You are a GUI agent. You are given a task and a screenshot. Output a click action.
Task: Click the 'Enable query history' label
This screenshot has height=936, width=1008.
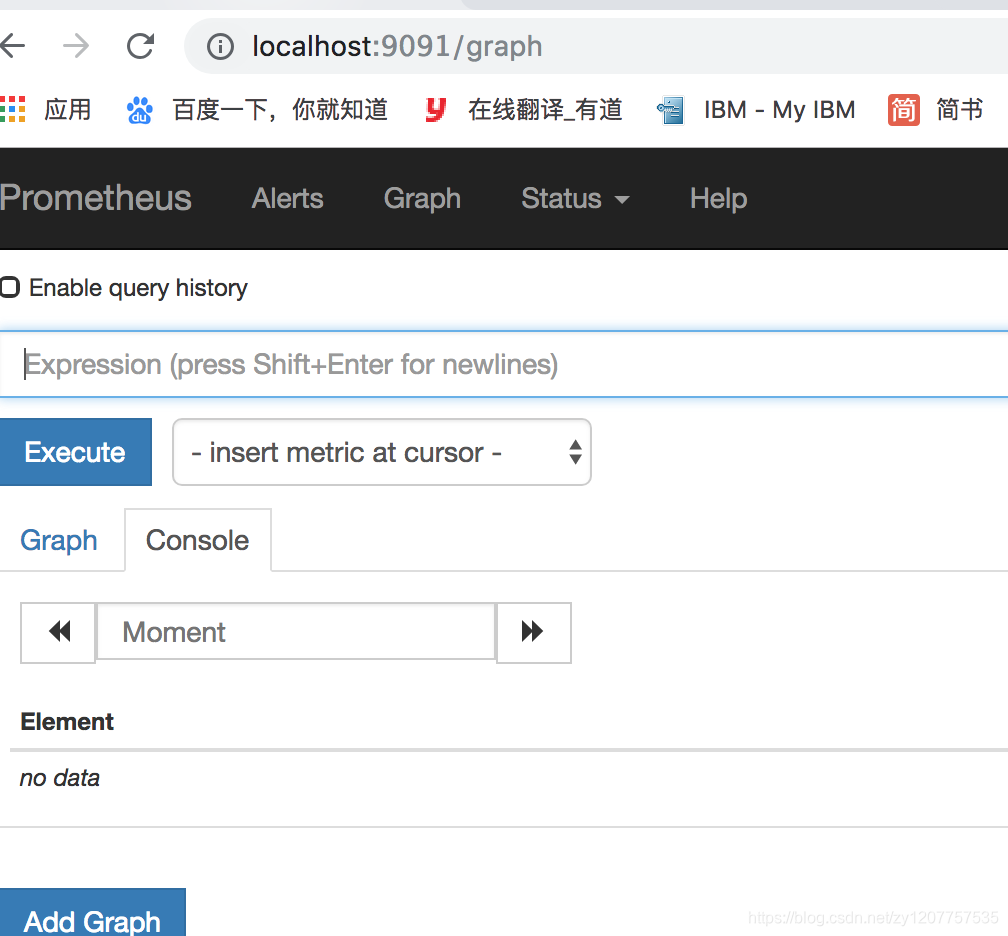coord(138,288)
